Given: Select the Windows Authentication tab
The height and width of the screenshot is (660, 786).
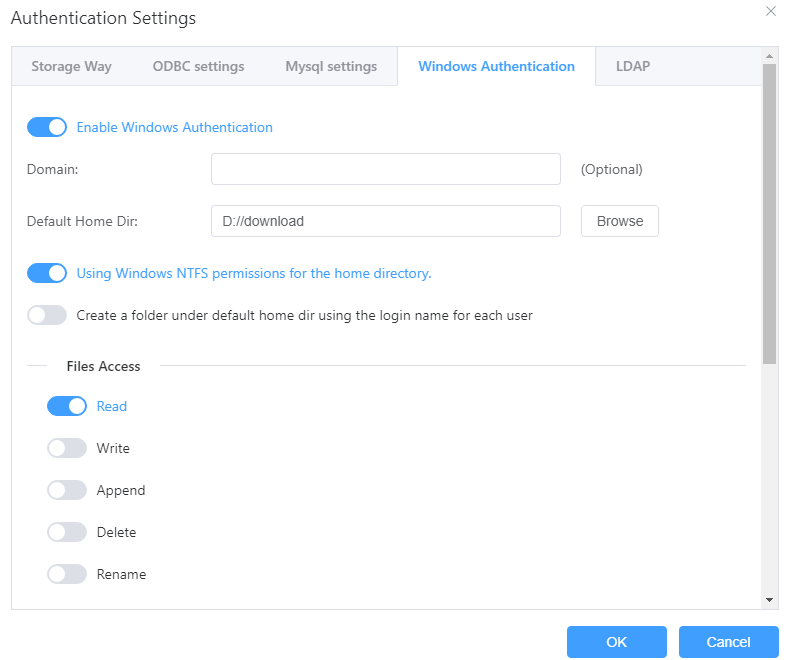Looking at the screenshot, I should coord(496,66).
